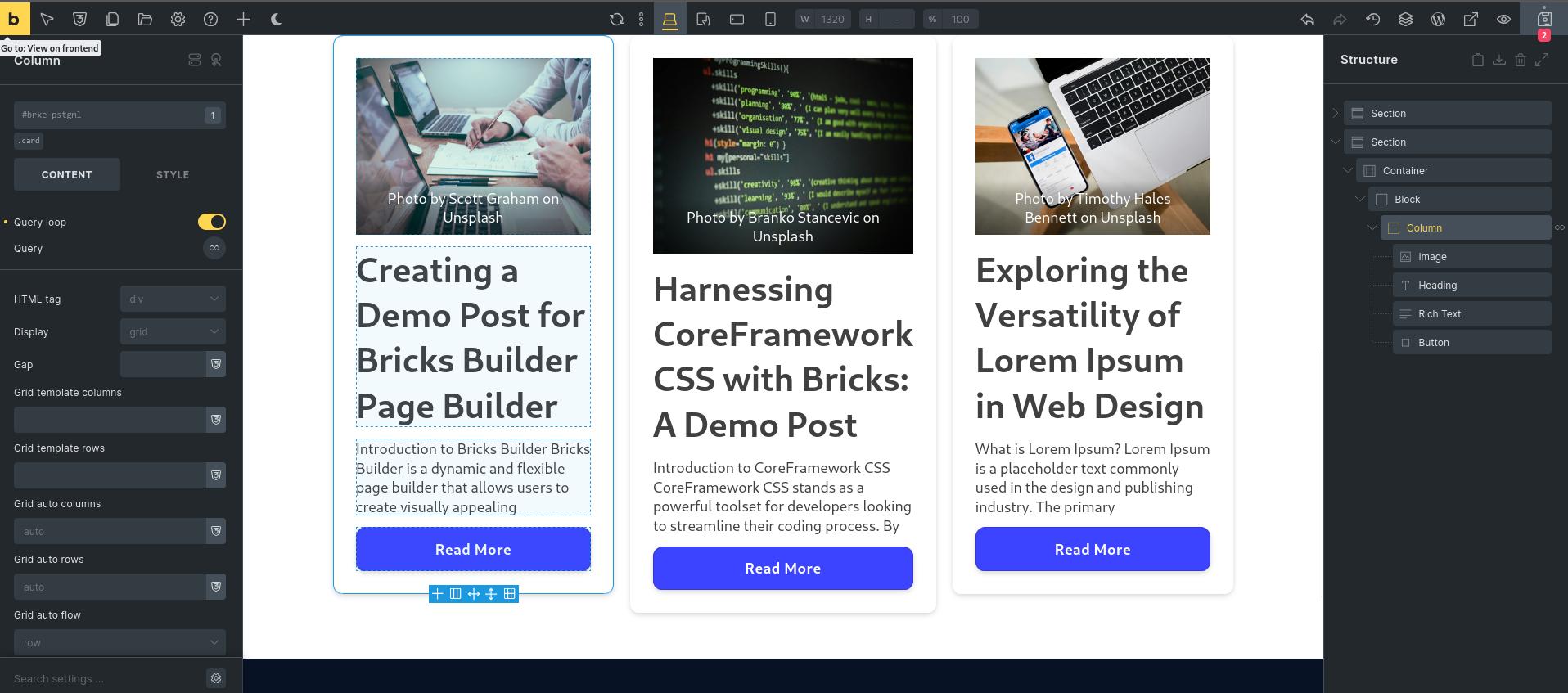Select the desktop breakpoint icon

coord(669,20)
